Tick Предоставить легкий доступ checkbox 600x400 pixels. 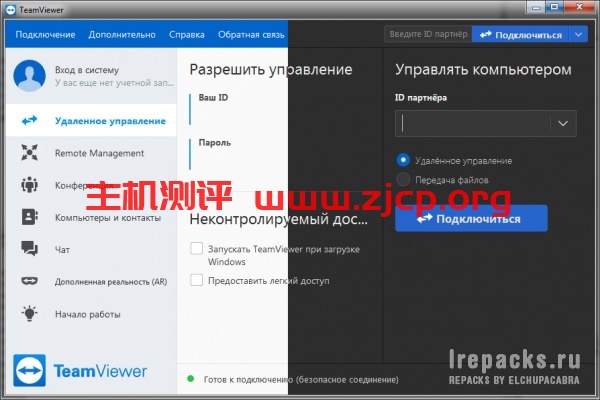196,280
